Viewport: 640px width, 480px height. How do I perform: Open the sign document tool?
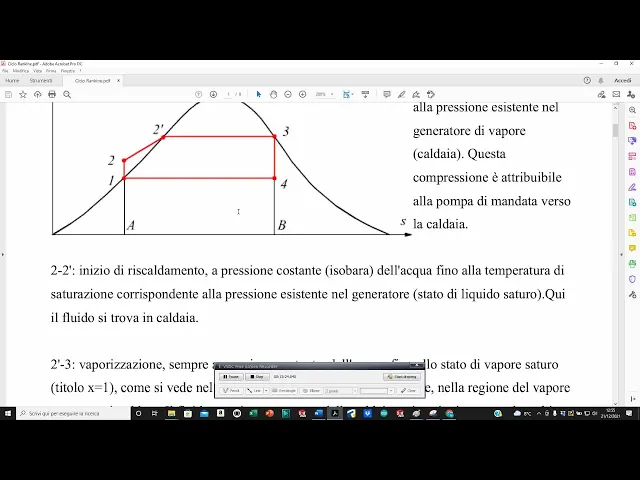click(416, 95)
